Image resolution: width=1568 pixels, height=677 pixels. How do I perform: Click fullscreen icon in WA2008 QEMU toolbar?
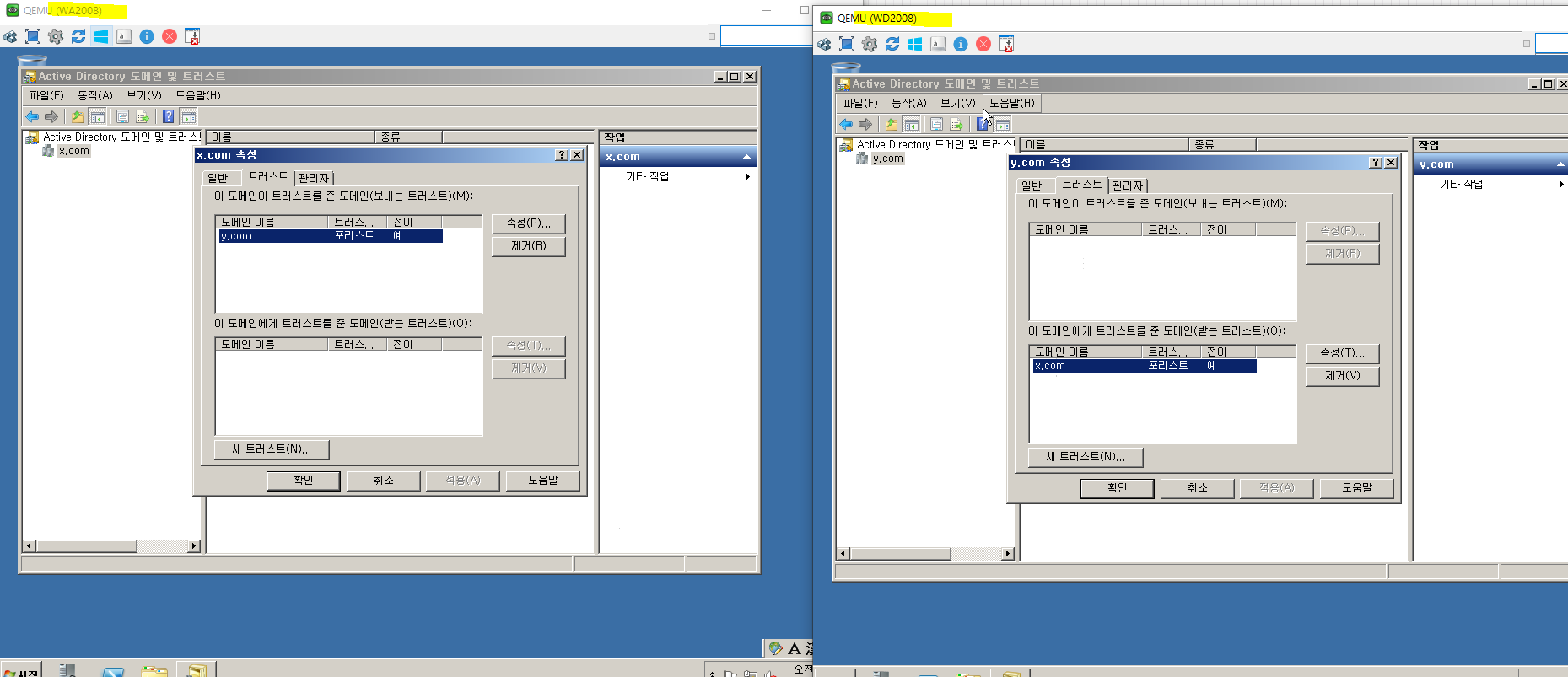tap(33, 36)
